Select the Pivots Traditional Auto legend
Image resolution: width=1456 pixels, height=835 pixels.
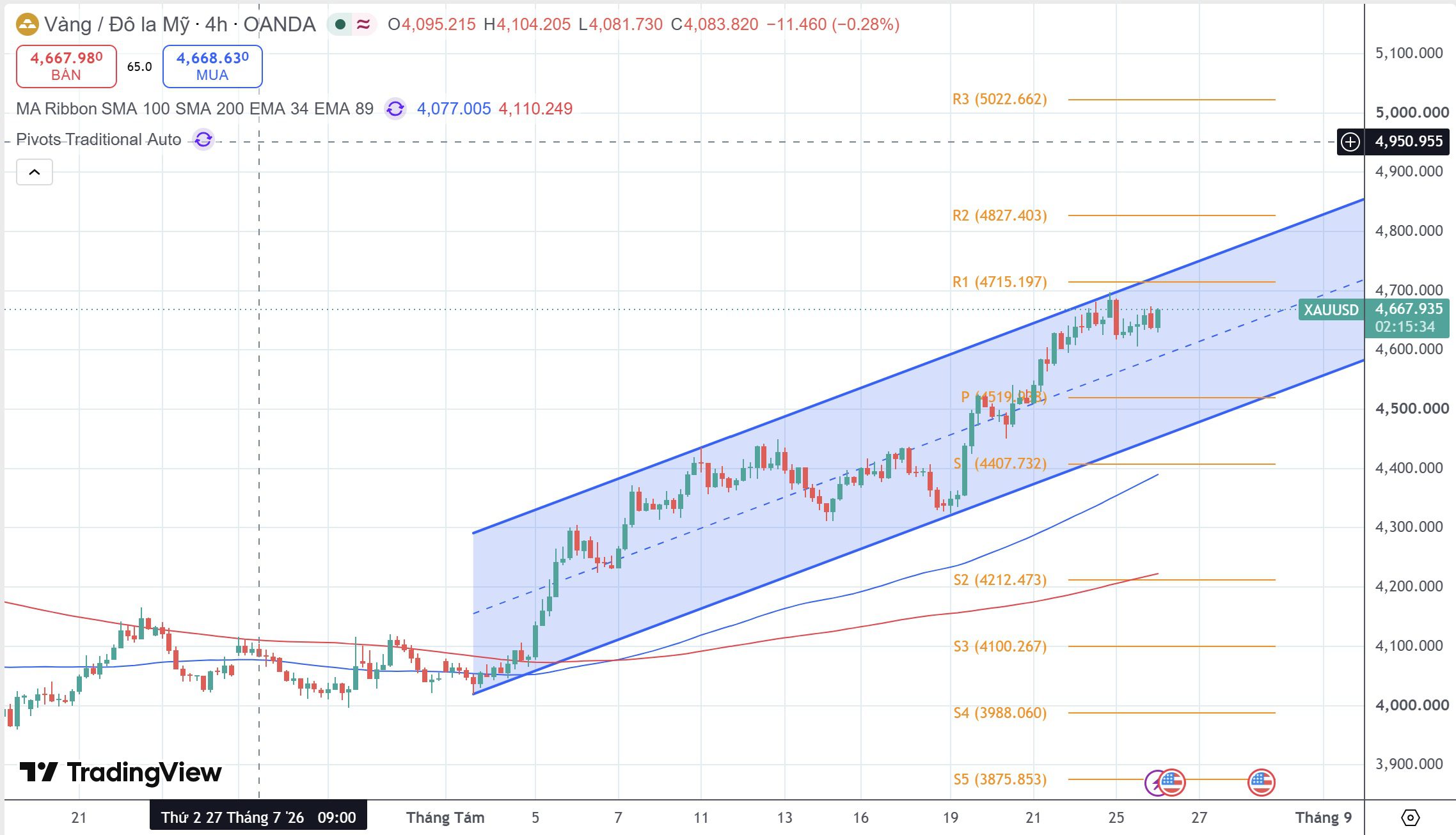coord(99,139)
